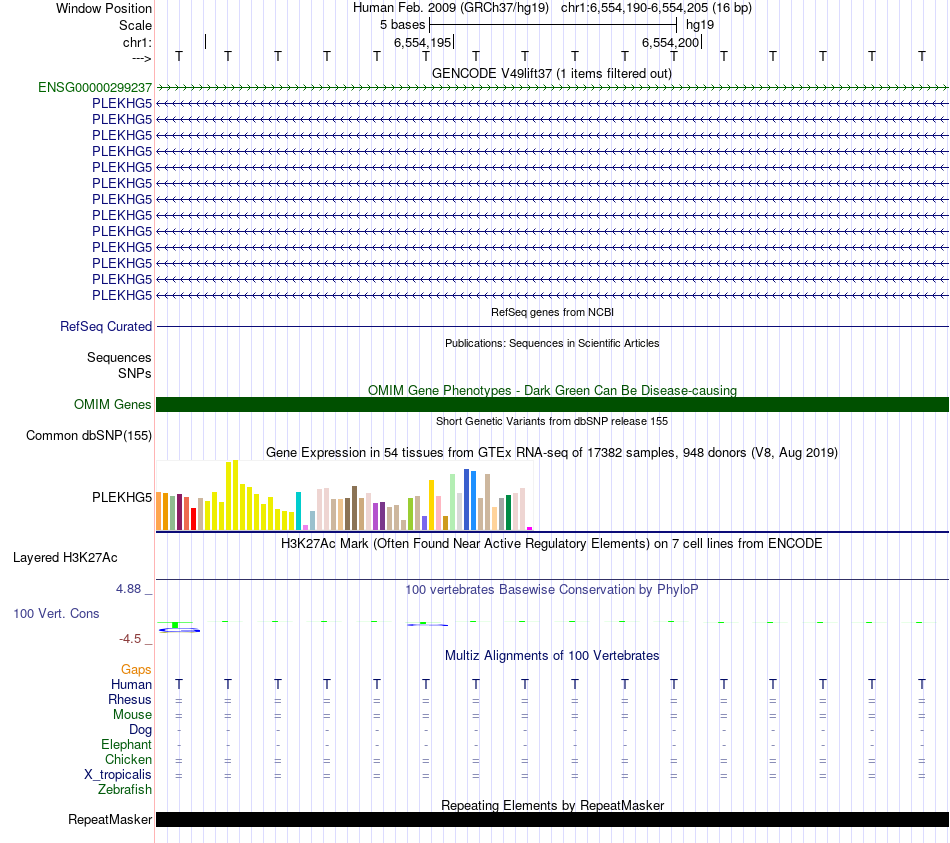Image resolution: width=950 pixels, height=843 pixels.
Task: Click the 5 bases scale text
Action: point(402,25)
